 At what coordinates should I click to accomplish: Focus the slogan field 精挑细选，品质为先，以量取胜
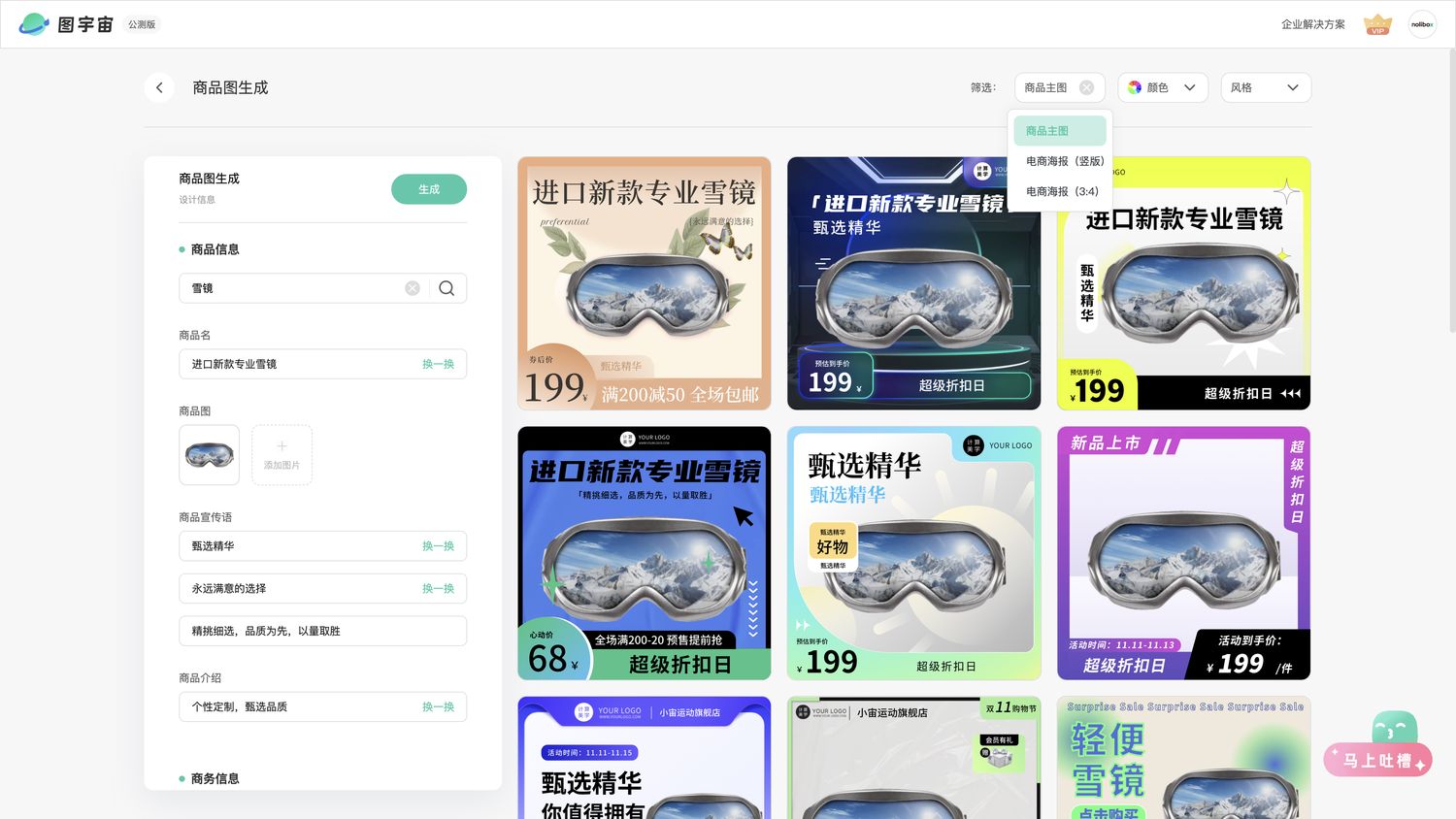coord(322,631)
